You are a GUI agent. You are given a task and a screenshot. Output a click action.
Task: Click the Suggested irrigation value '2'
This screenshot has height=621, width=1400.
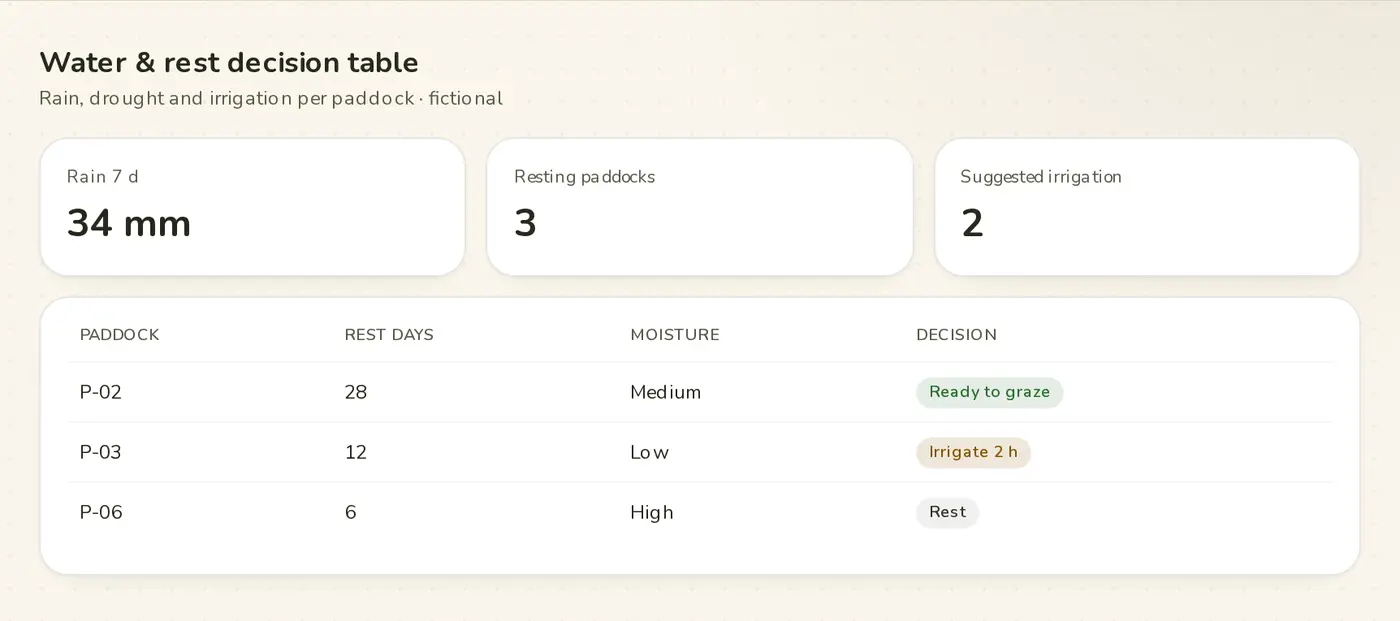point(972,223)
